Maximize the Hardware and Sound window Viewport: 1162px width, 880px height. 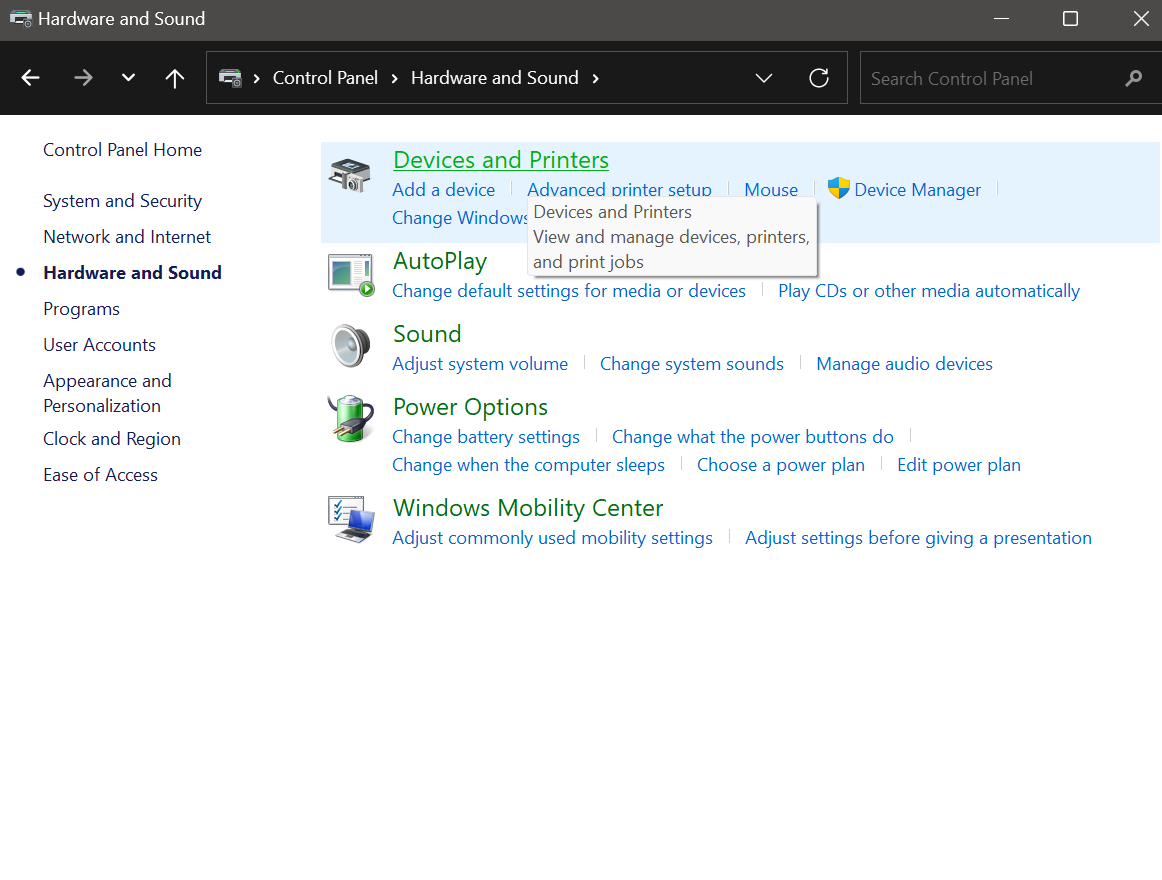click(1070, 19)
